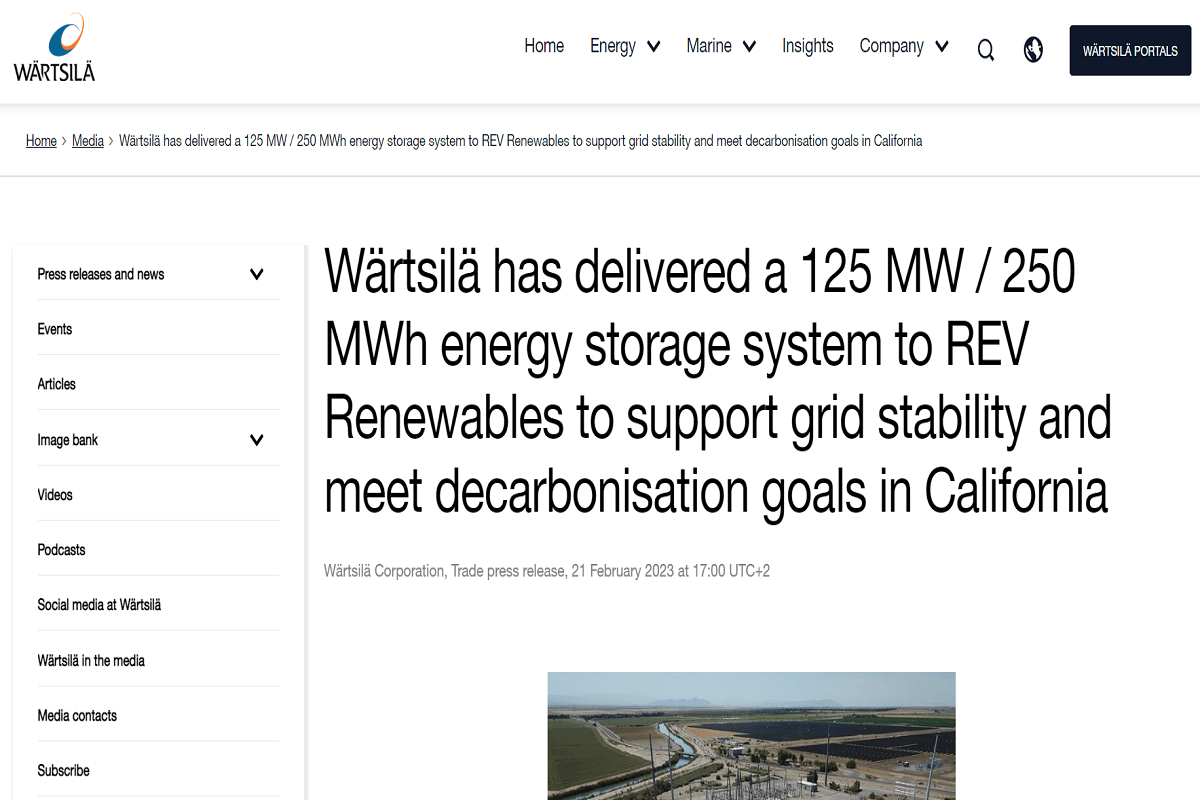Open Energy menu's dropdown arrow
Image resolution: width=1200 pixels, height=800 pixels.
[x=654, y=46]
